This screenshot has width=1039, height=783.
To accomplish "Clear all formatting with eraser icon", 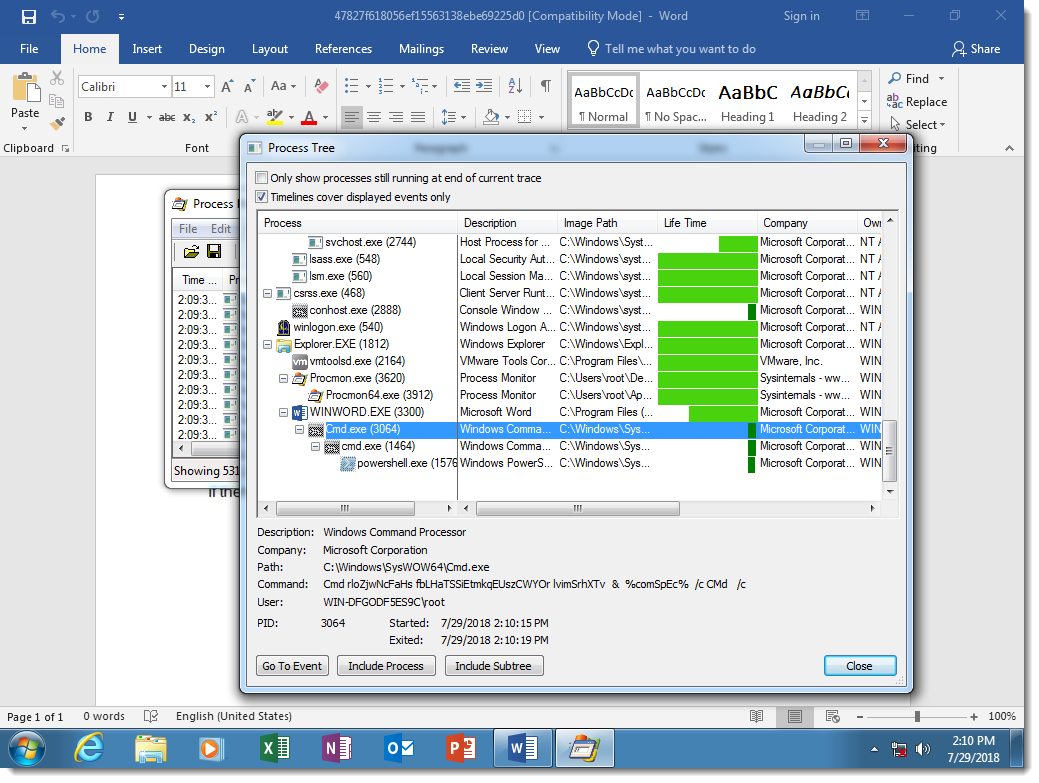I will click(321, 86).
